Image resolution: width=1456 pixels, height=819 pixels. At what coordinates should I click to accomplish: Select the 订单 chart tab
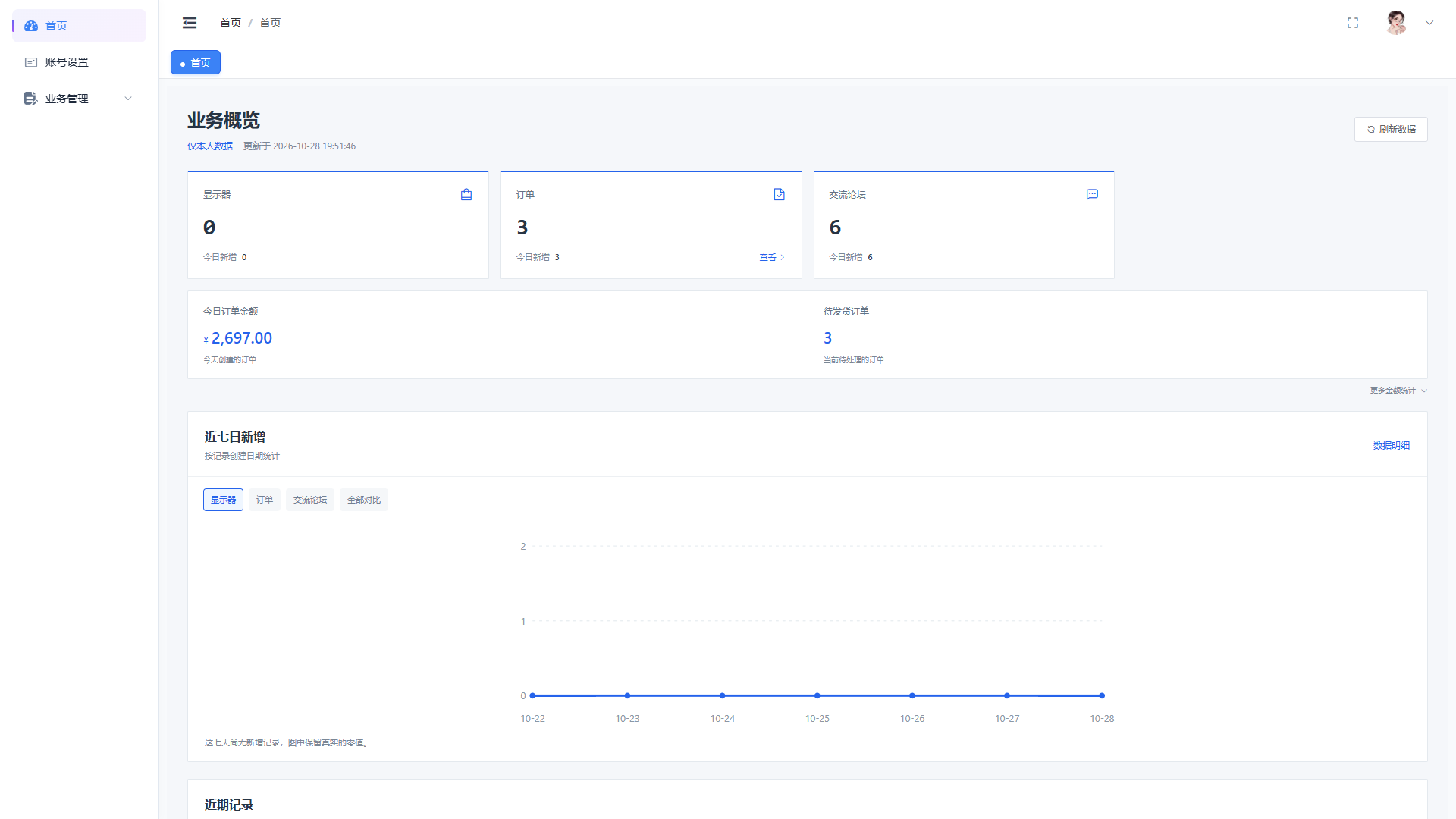[265, 500]
